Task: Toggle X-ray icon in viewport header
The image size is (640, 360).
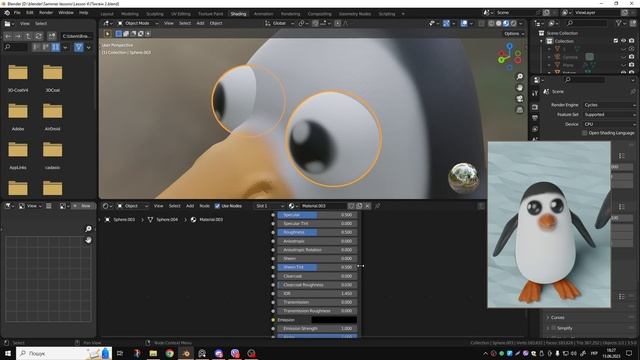Action: point(481,24)
